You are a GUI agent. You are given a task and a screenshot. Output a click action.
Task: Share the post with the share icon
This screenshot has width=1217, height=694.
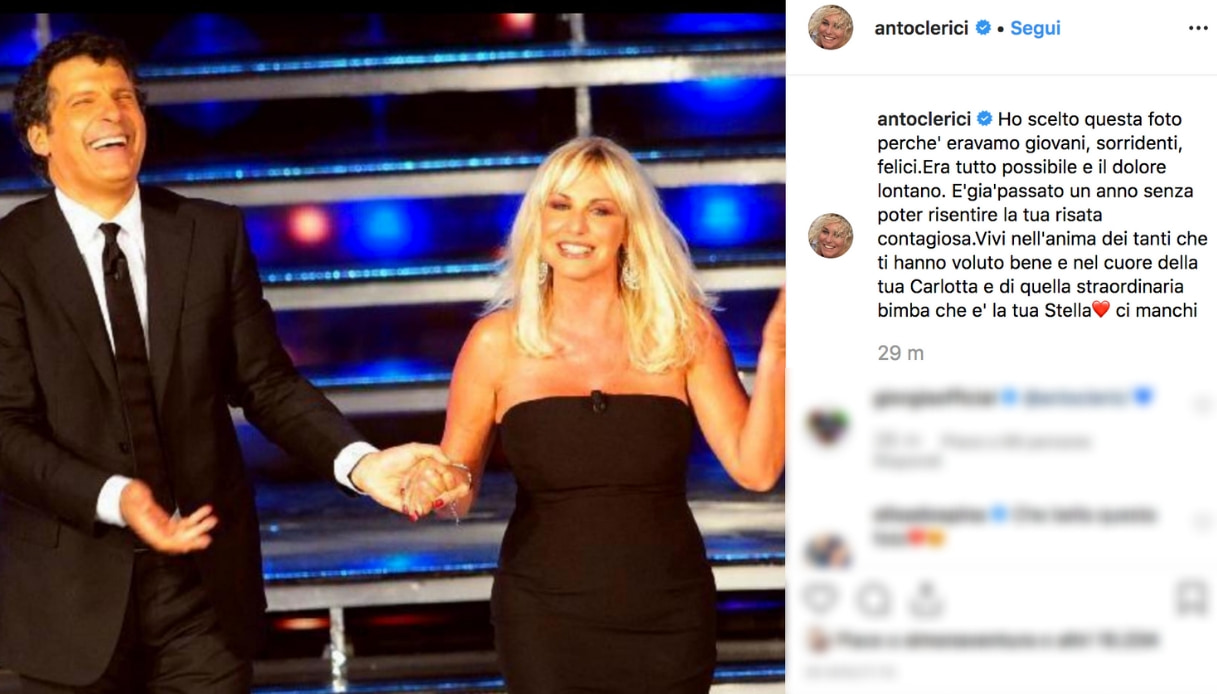[926, 598]
